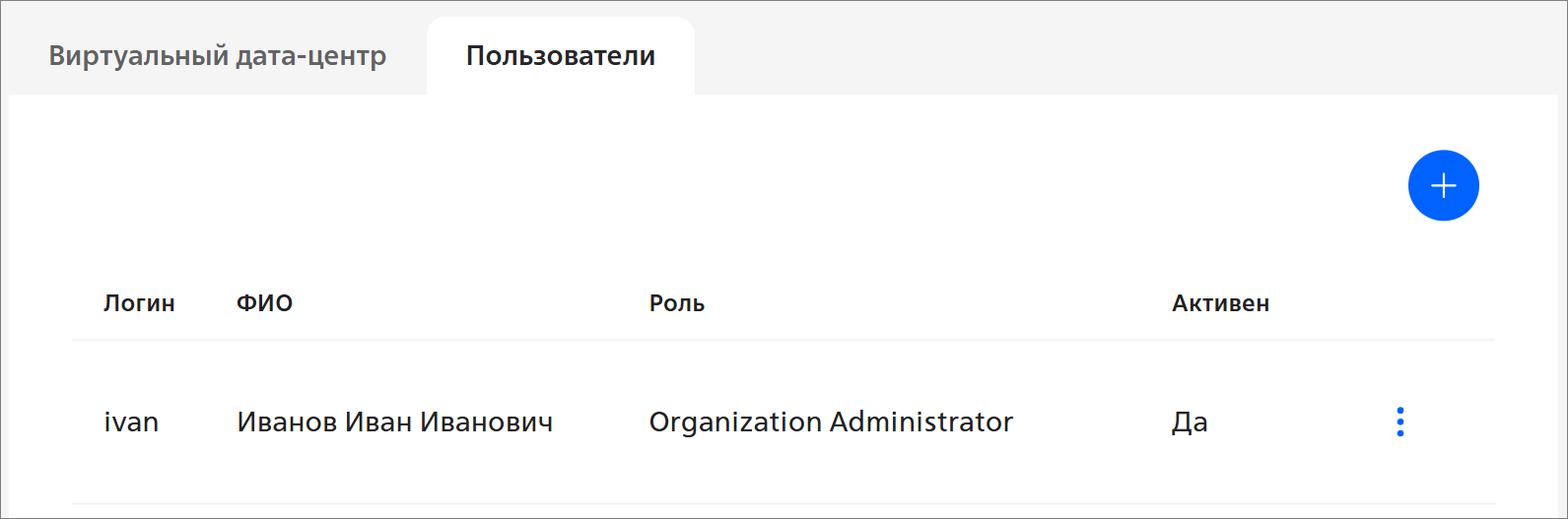1568x519 pixels.
Task: Add a new user with the round button
Action: point(1443,185)
